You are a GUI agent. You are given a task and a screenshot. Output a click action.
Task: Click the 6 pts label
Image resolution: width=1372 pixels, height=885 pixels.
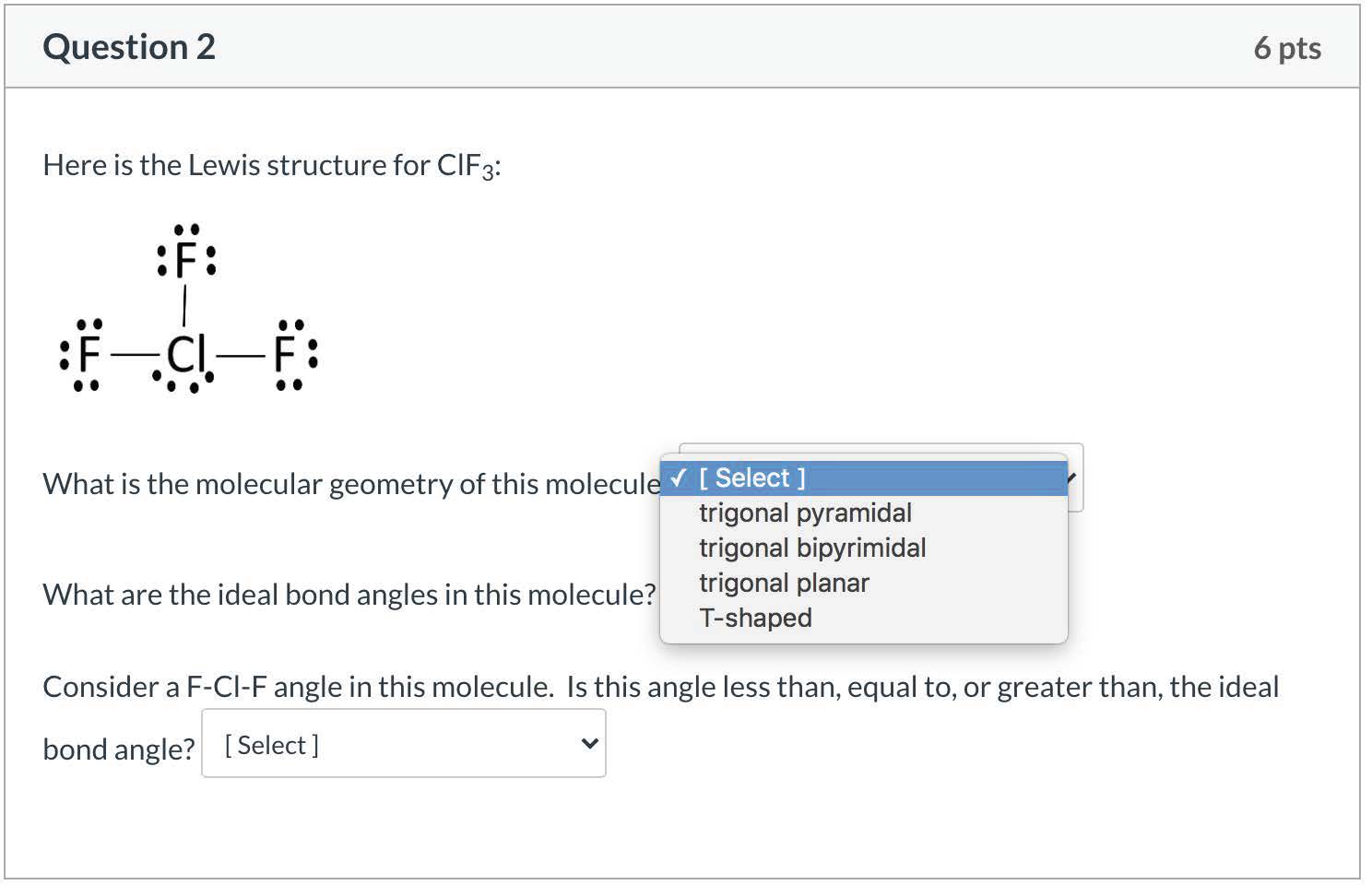click(x=1287, y=48)
